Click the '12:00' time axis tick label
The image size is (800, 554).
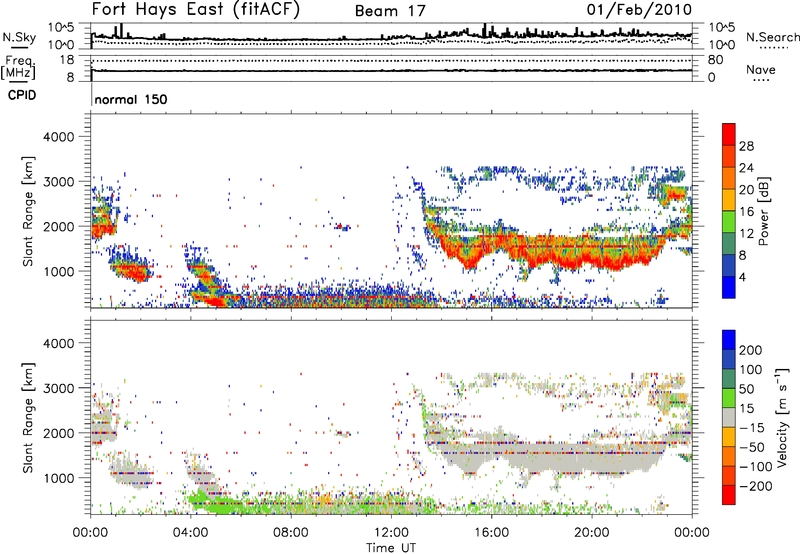pyautogui.click(x=391, y=533)
